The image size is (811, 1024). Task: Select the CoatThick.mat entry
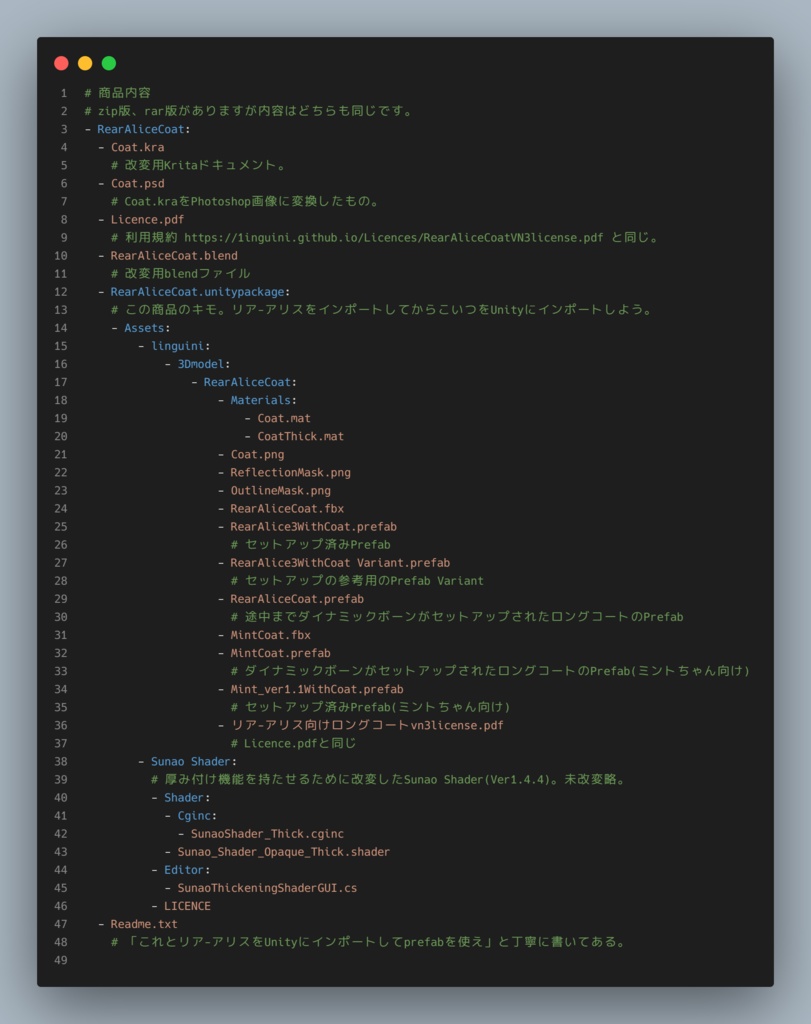tap(300, 435)
